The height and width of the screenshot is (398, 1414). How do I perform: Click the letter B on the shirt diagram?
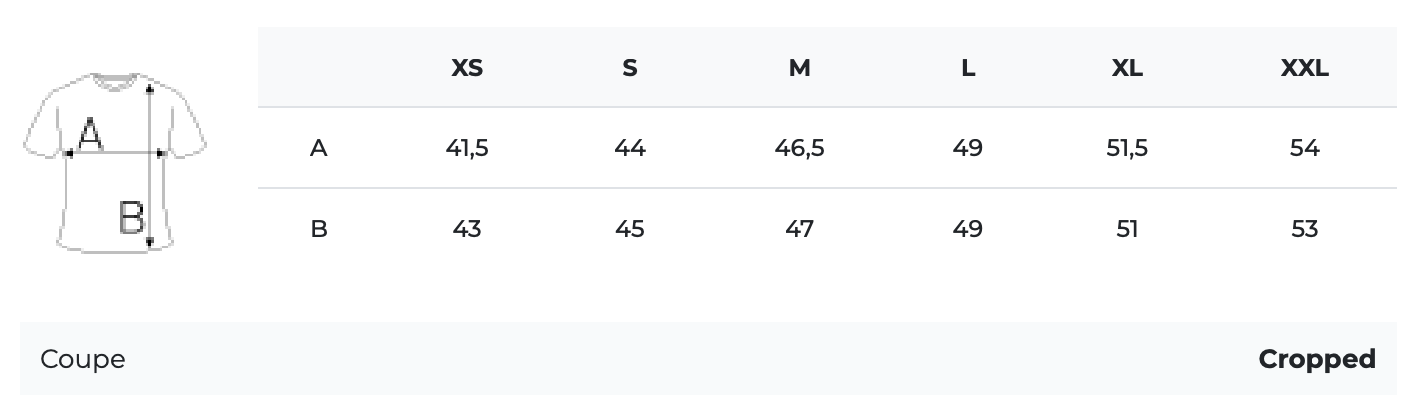pos(131,217)
